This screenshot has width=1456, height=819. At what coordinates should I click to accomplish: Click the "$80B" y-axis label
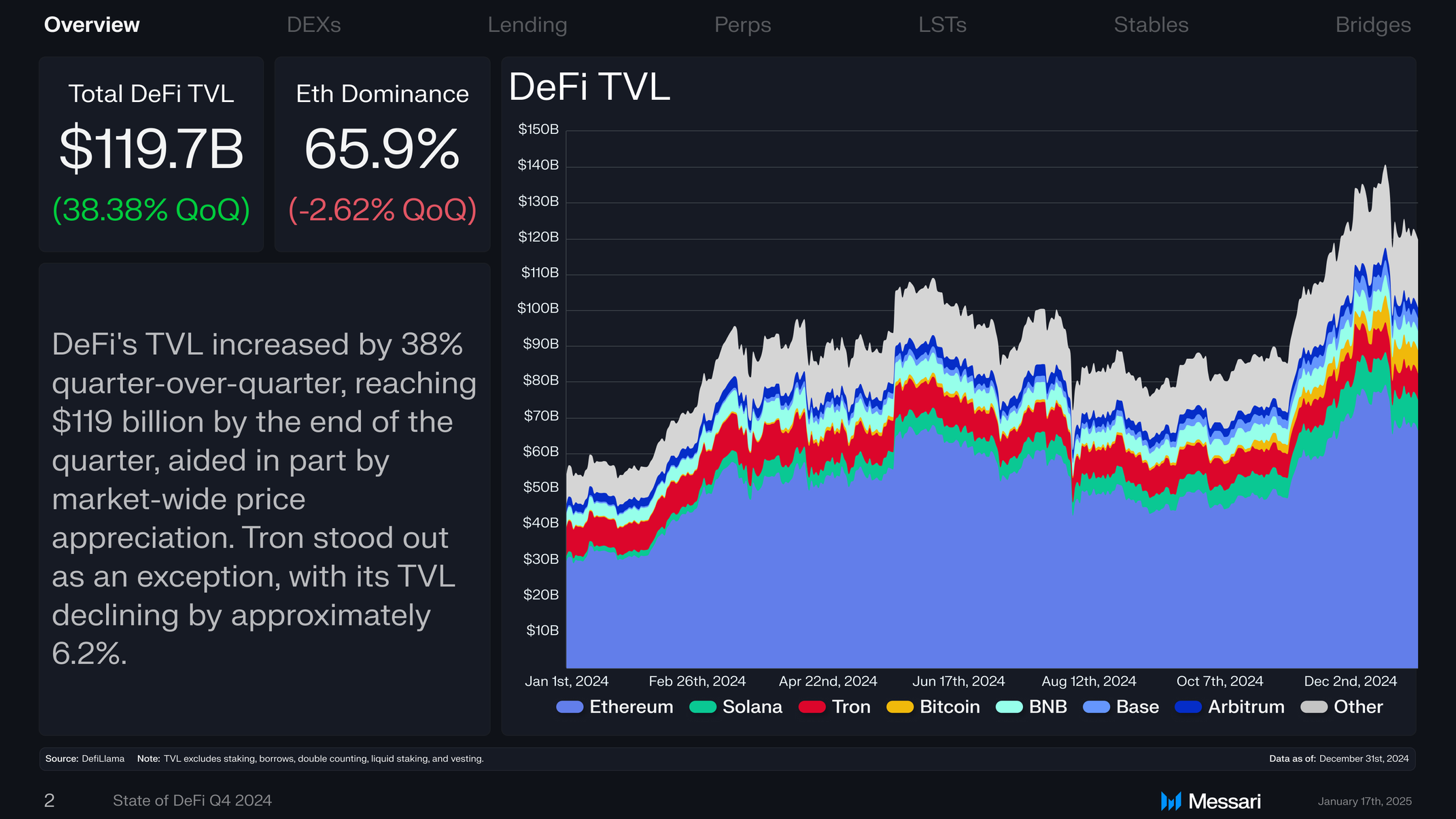point(541,380)
